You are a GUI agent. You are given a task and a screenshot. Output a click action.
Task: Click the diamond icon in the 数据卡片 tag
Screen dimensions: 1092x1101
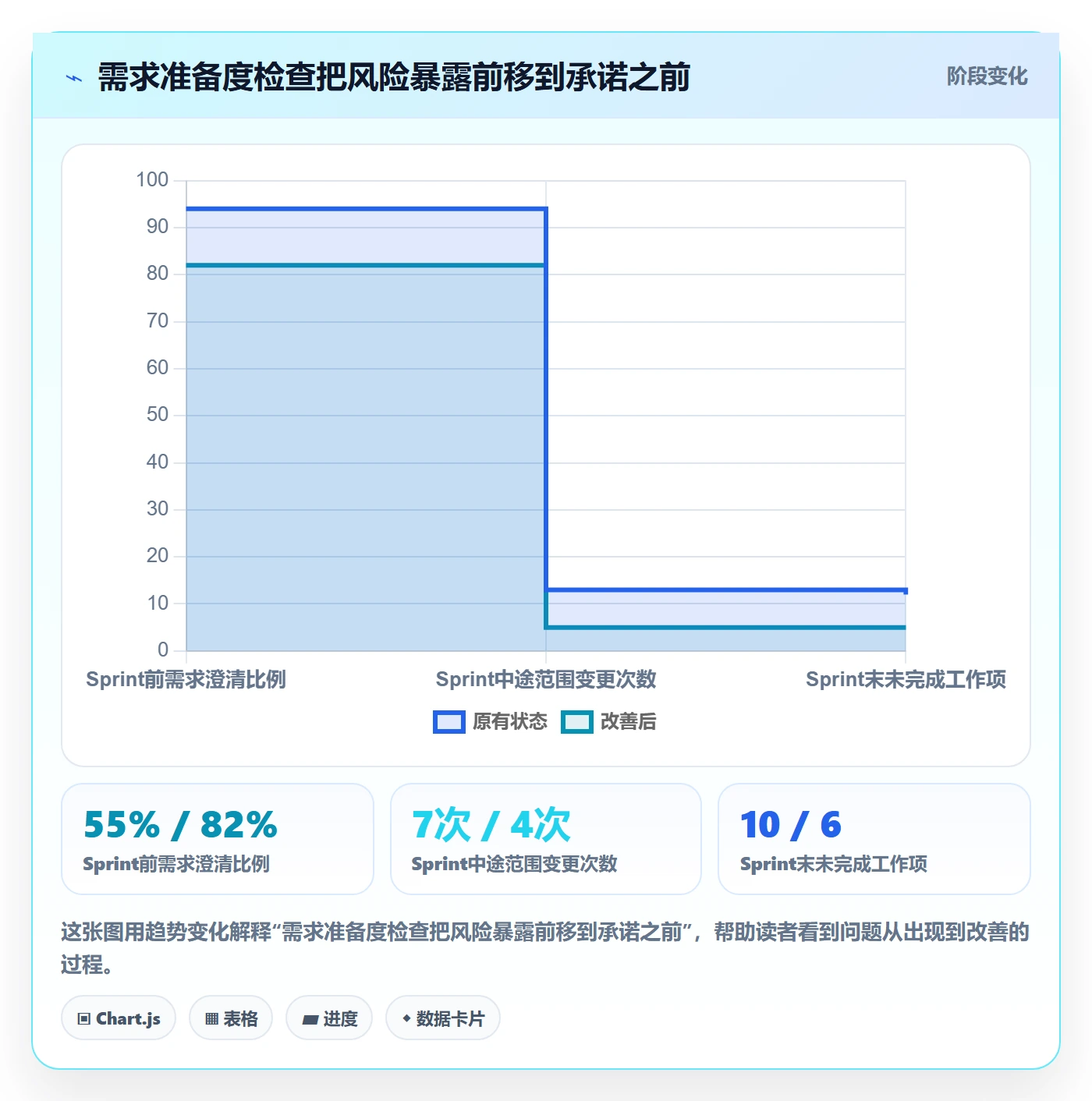point(406,1018)
